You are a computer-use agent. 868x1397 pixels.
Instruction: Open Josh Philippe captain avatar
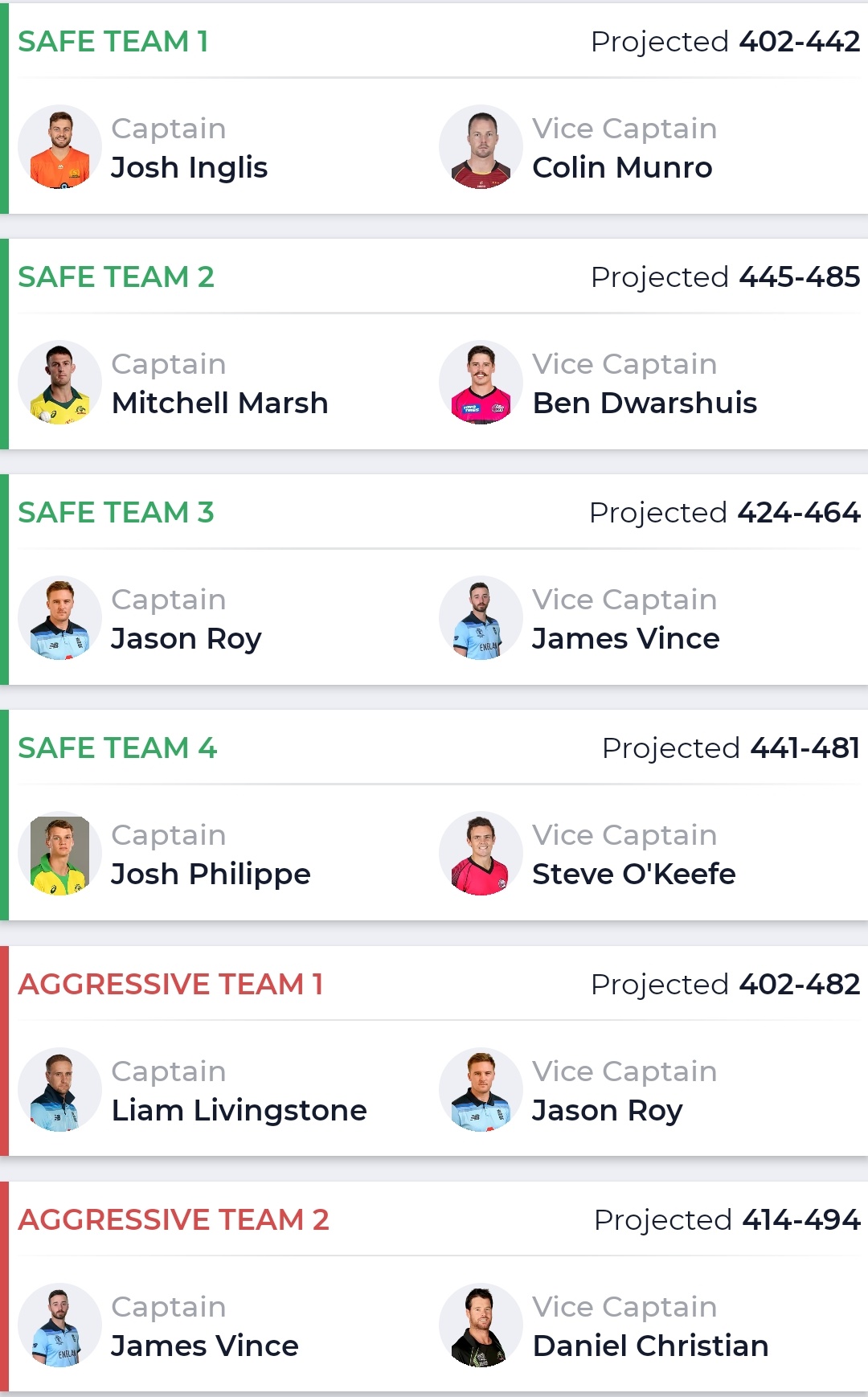(x=59, y=854)
